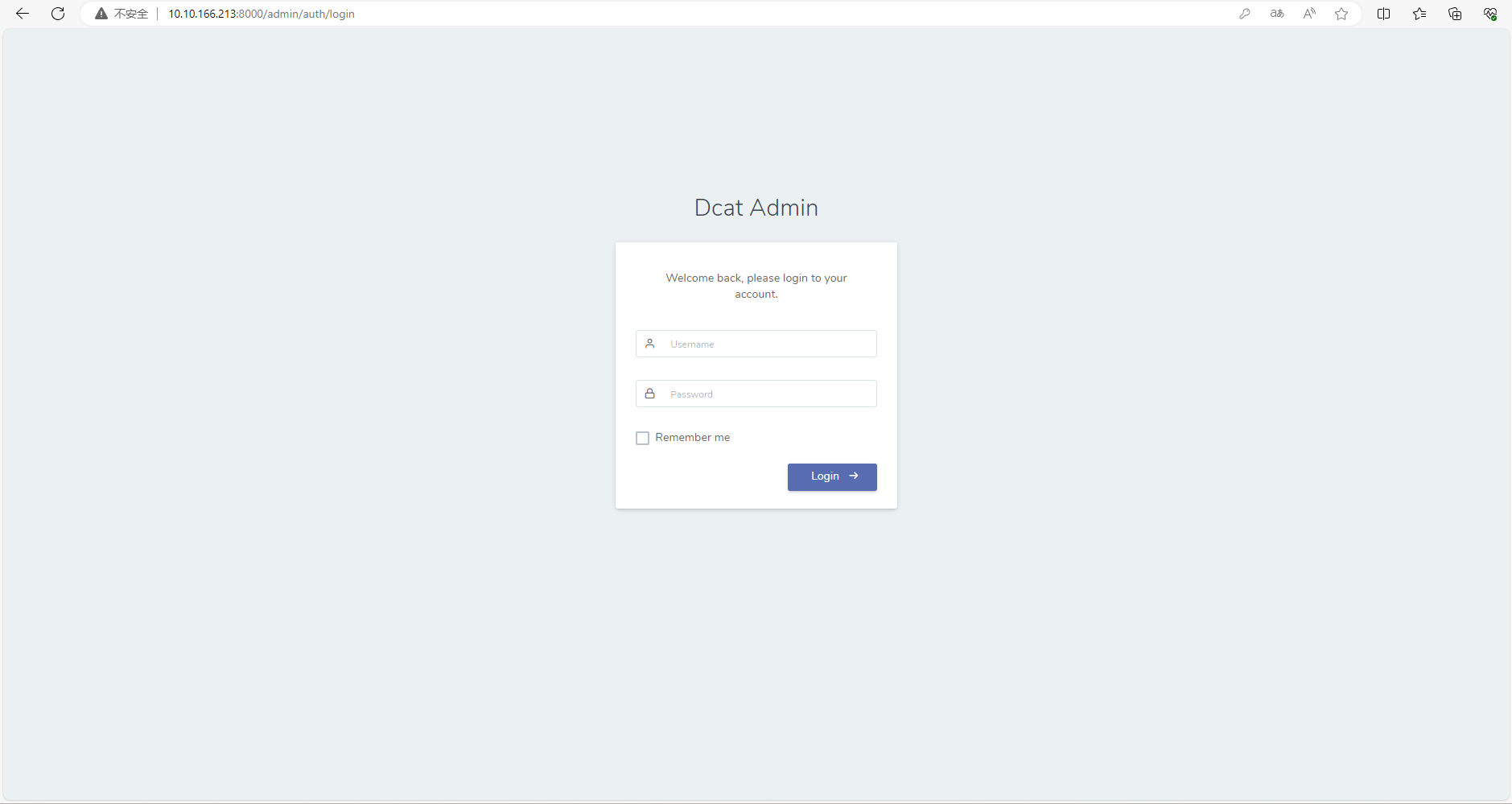Click the Dcat Admin title
This screenshot has height=804, width=1512.
pyautogui.click(x=756, y=208)
